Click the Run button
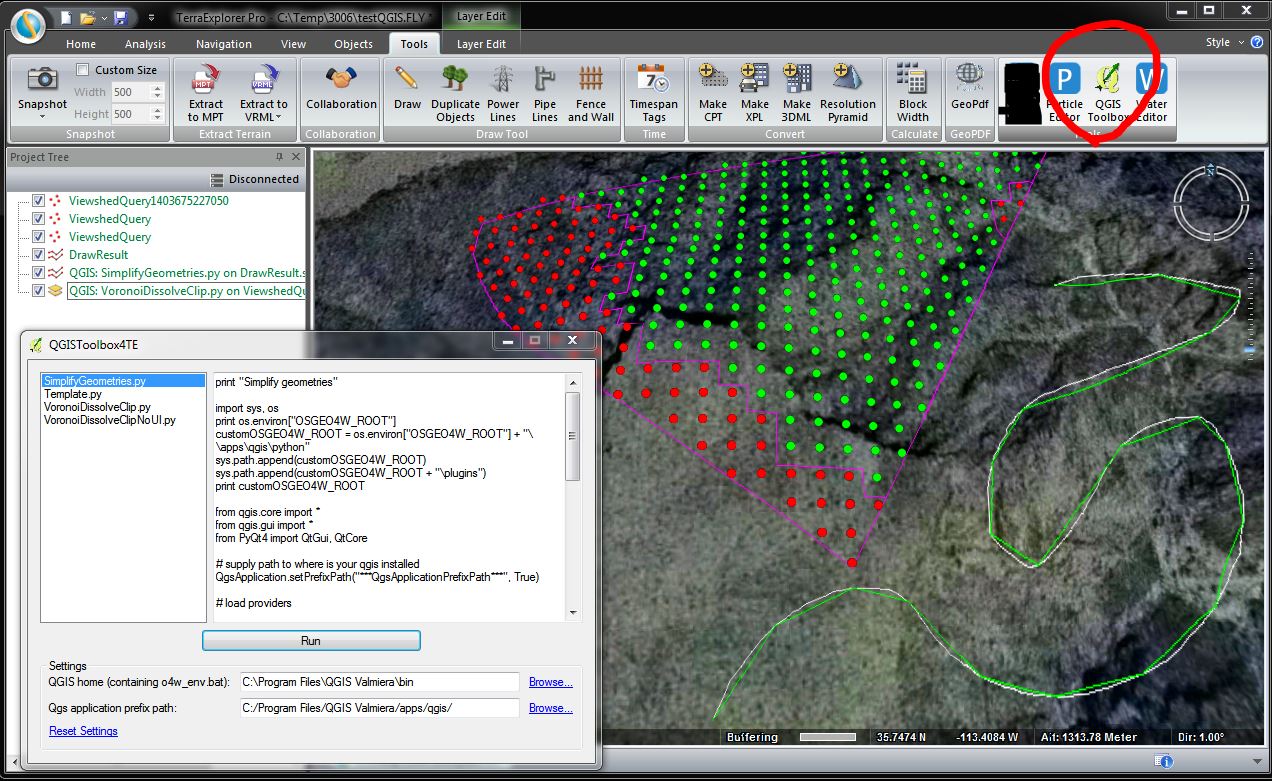The height and width of the screenshot is (781, 1272). click(311, 640)
